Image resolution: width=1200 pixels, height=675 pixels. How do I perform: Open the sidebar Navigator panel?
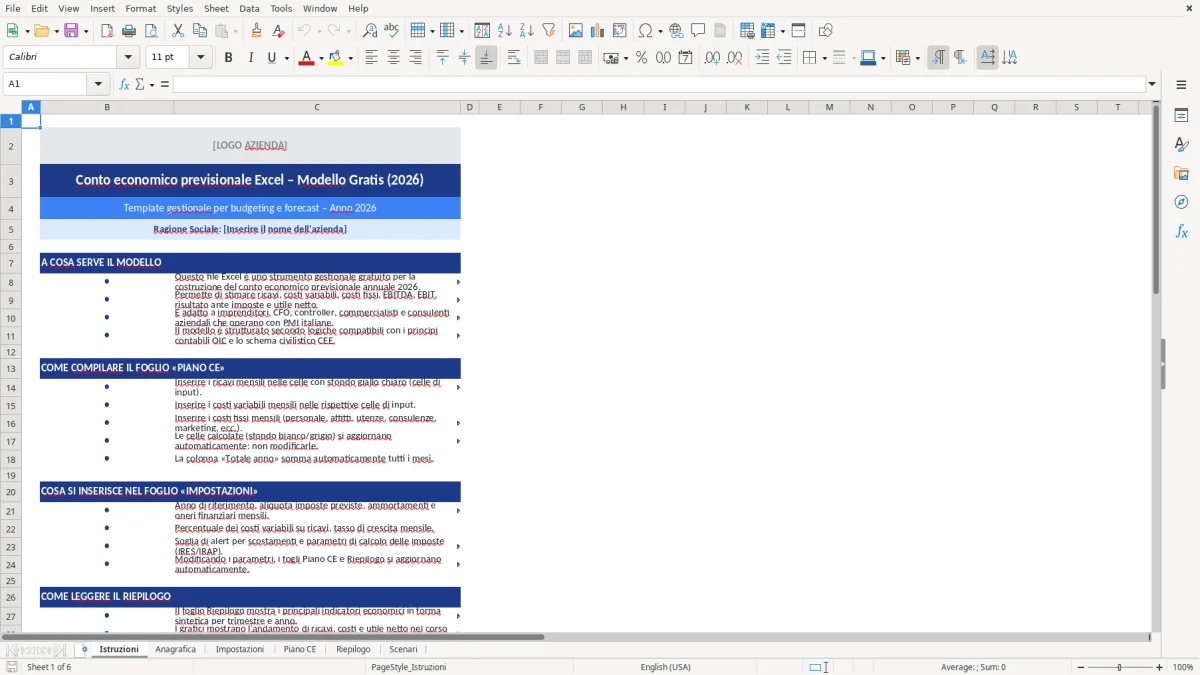click(1181, 202)
